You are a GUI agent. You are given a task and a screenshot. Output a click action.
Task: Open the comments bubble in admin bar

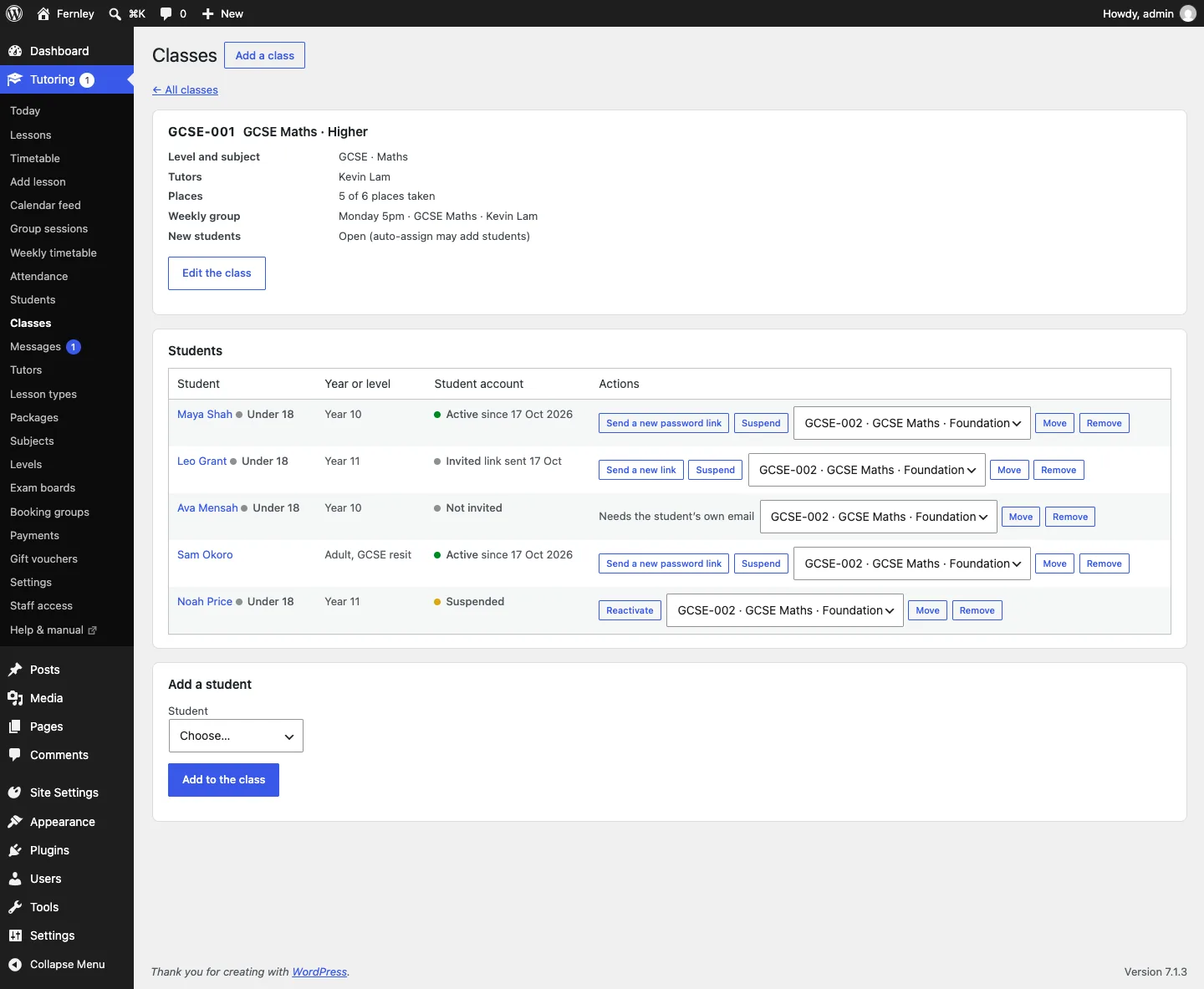pos(166,13)
